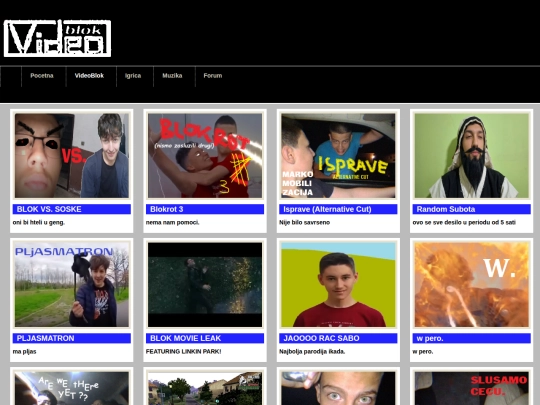Image resolution: width=540 pixels, height=405 pixels.
Task: Click the text 'oni bi hteli u geng.'
Action: coord(39,222)
